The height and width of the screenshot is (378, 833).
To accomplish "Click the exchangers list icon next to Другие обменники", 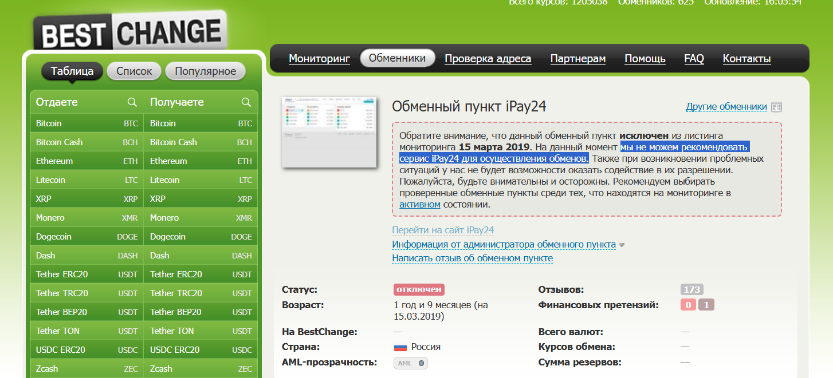I will [x=776, y=107].
